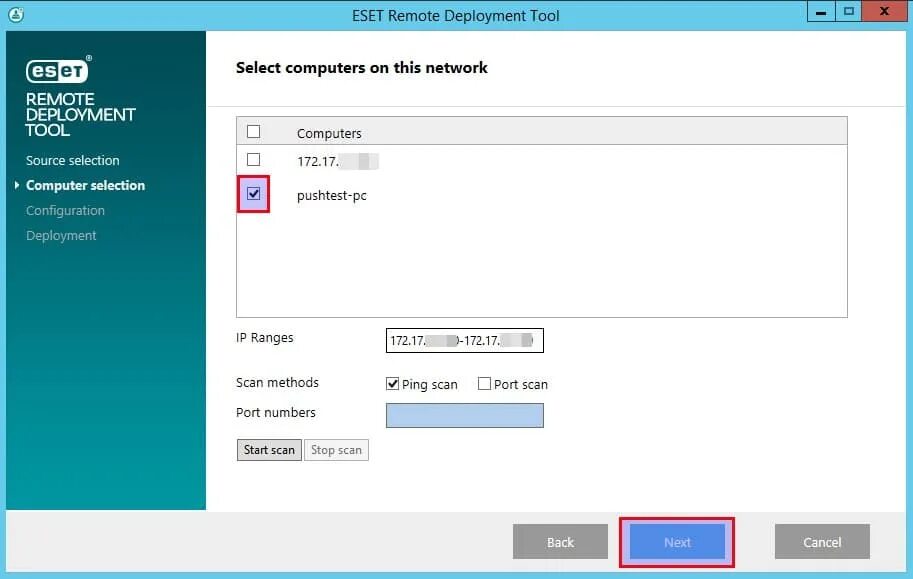Click the Stop scan button
The width and height of the screenshot is (913, 579).
click(x=336, y=450)
